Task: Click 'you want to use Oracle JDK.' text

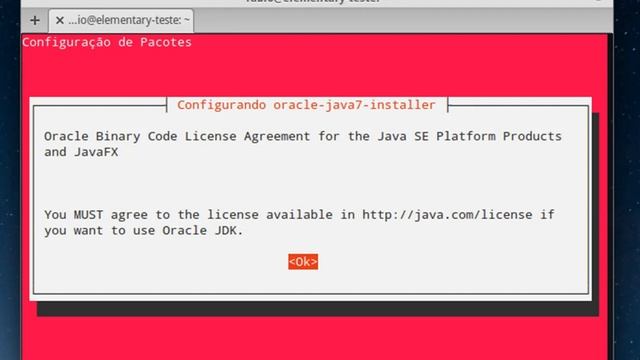Action: click(143, 231)
